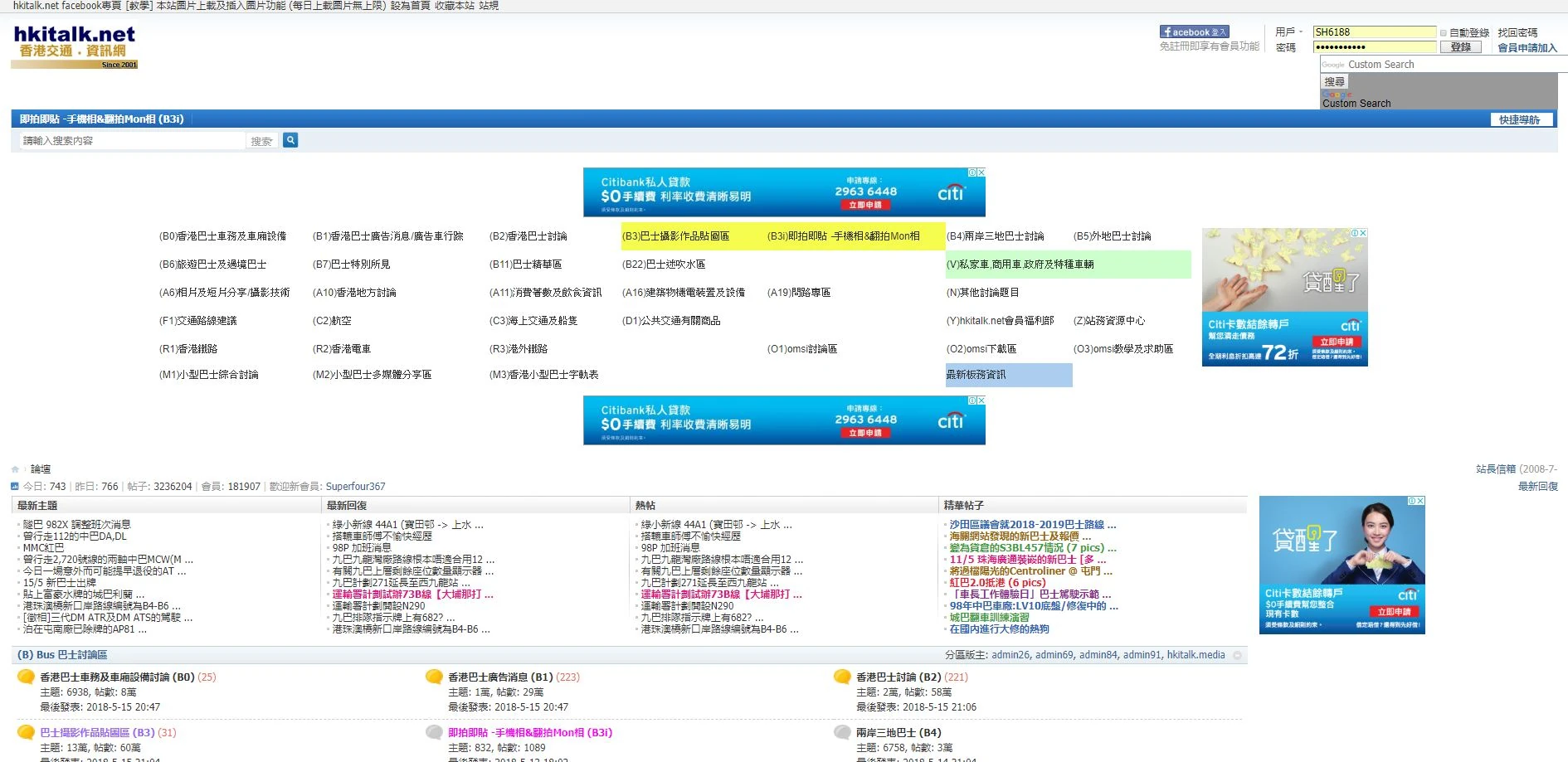Viewport: 1568px width, 762px height.
Task: Open latest topic 15/5 新巴士出牌
Action: click(59, 583)
